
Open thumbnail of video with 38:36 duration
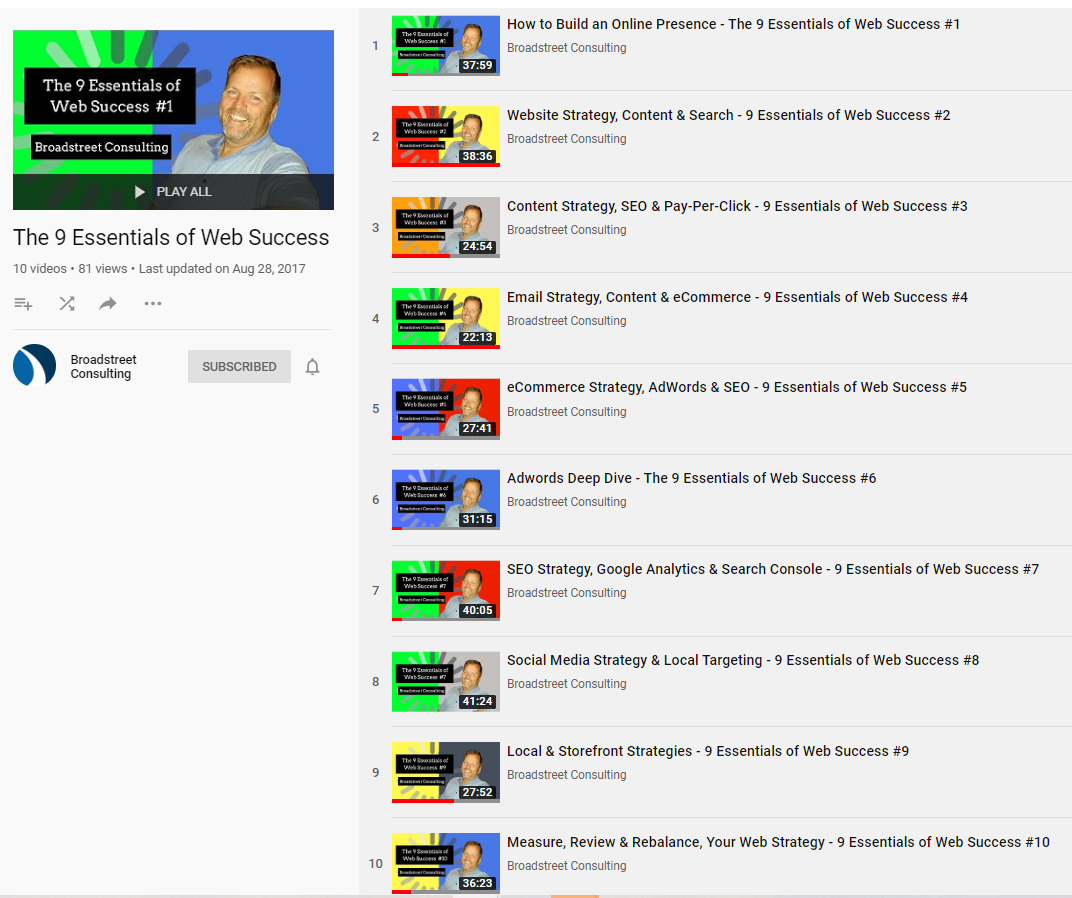click(x=446, y=137)
